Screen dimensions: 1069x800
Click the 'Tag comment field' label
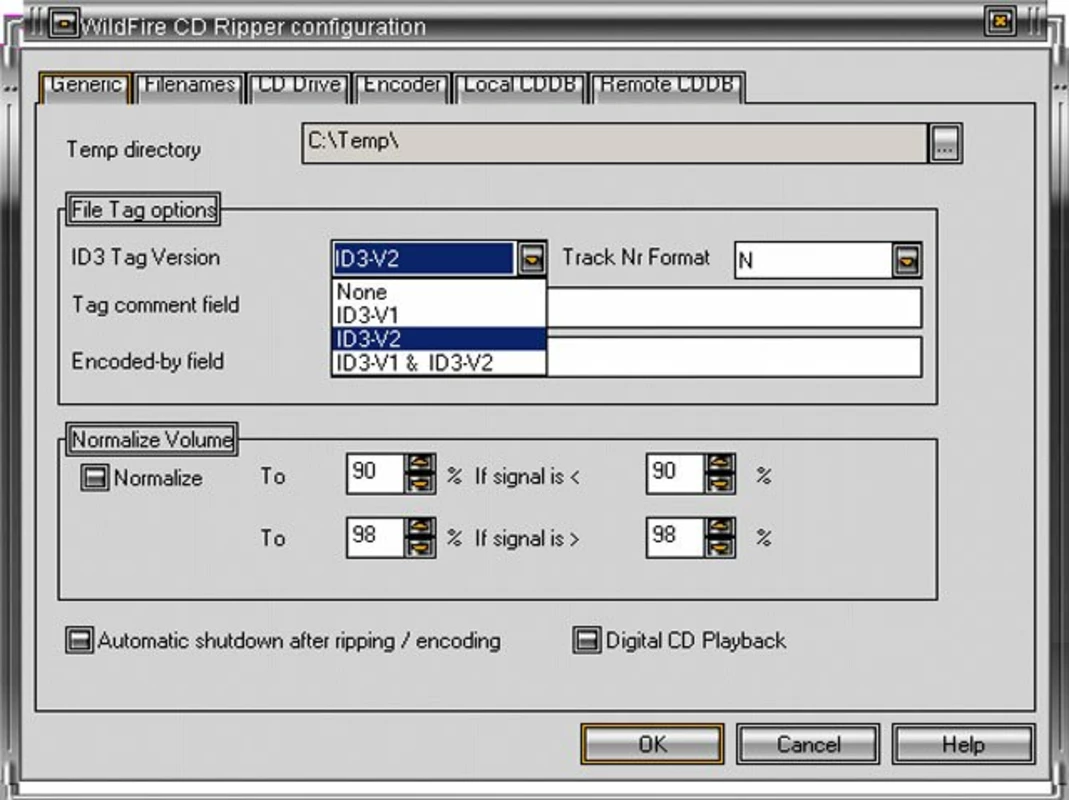point(155,305)
